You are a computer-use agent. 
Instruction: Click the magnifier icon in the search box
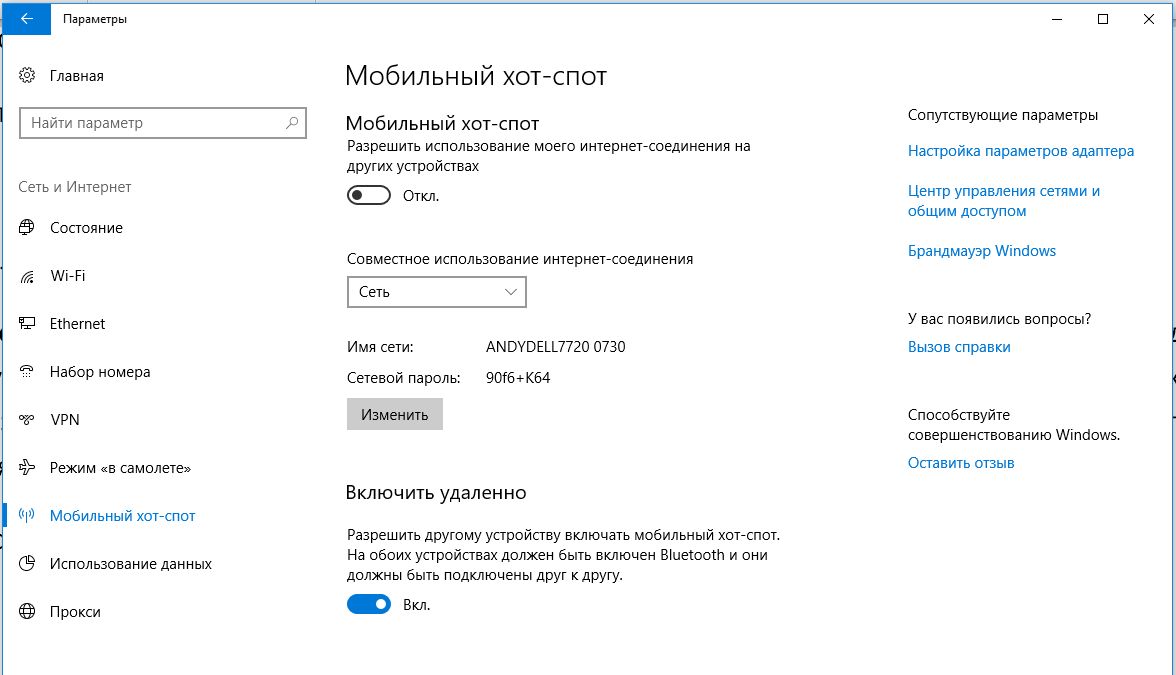coord(292,122)
